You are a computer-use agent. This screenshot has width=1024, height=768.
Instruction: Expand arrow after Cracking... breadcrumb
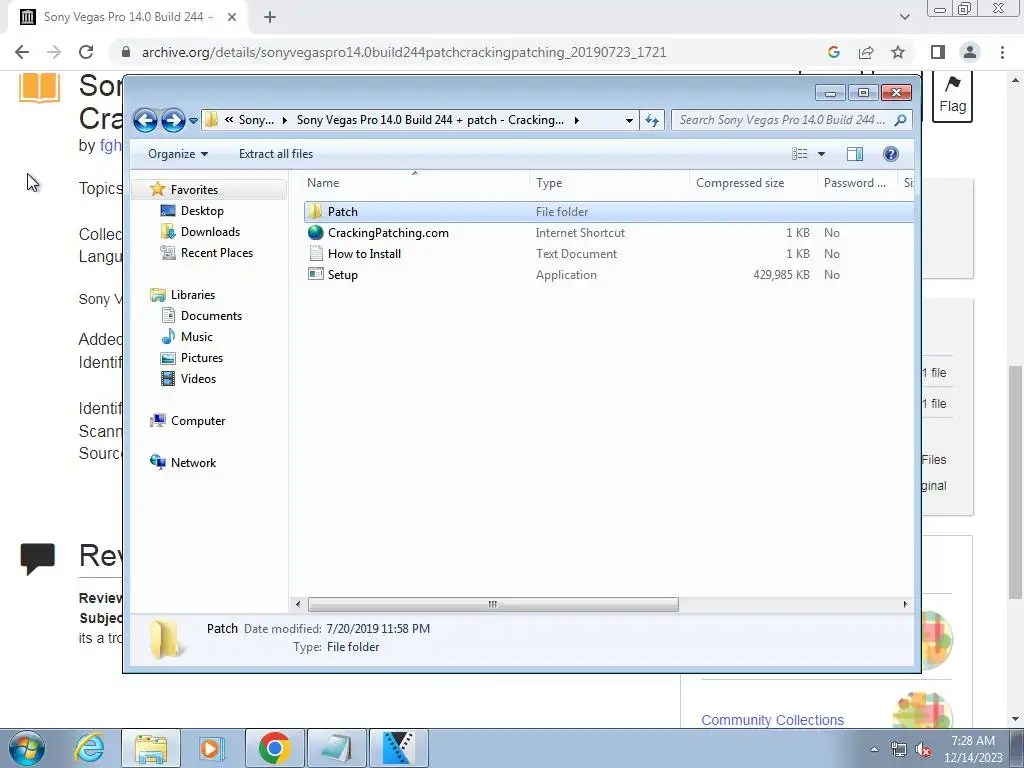coord(577,120)
